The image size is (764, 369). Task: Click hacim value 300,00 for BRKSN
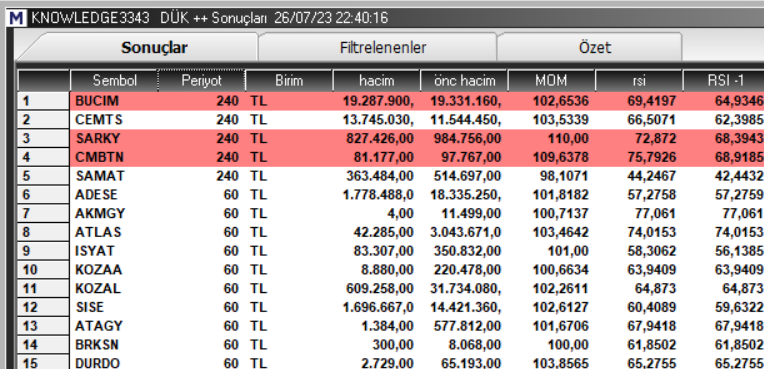[x=393, y=345]
